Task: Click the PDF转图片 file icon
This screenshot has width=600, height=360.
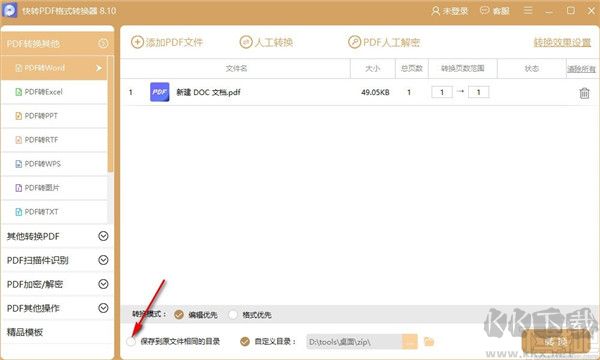Action: [x=18, y=188]
